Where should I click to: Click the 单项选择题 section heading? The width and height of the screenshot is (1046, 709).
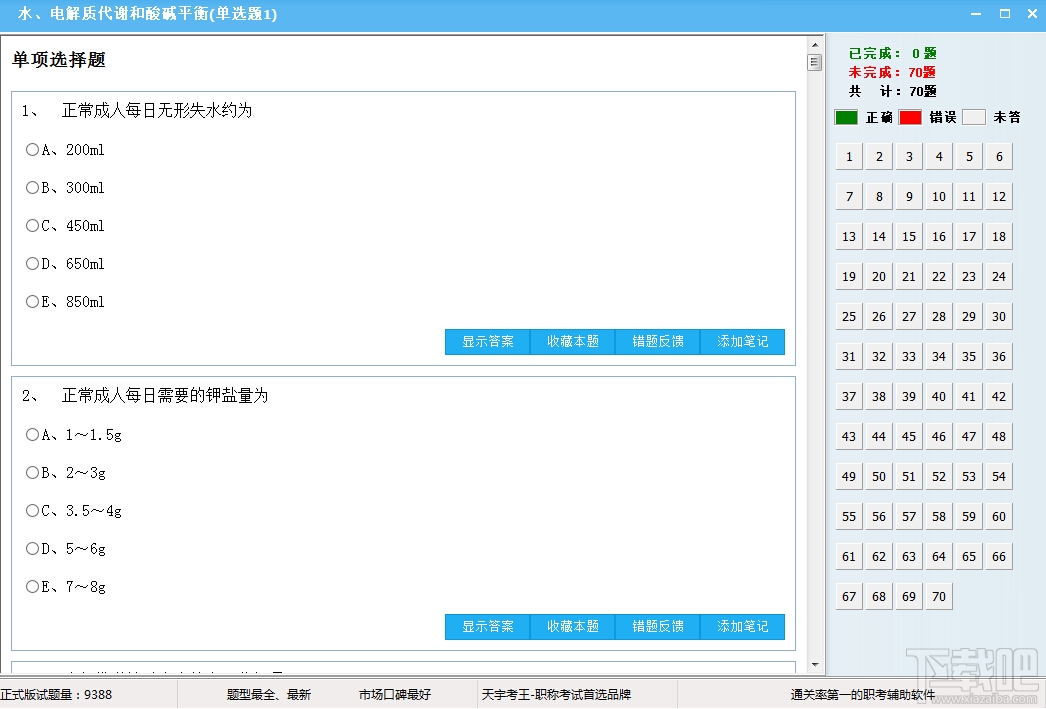(x=59, y=60)
